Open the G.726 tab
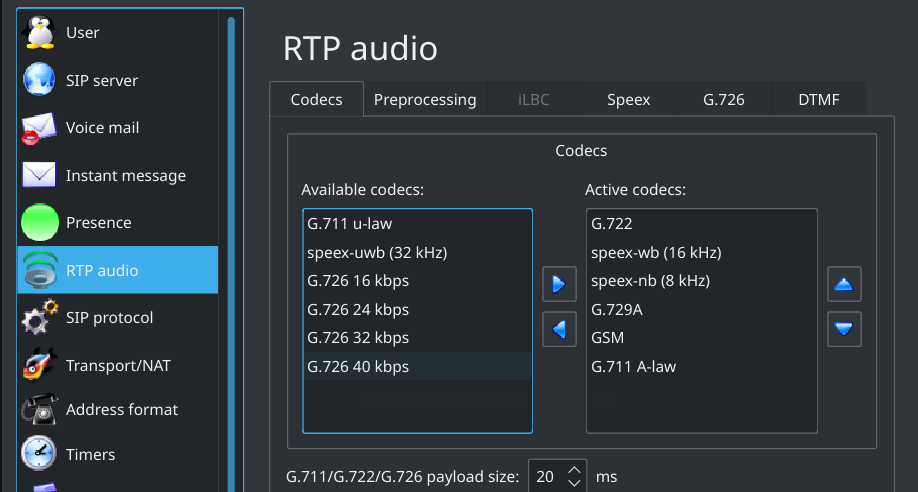 coord(724,100)
